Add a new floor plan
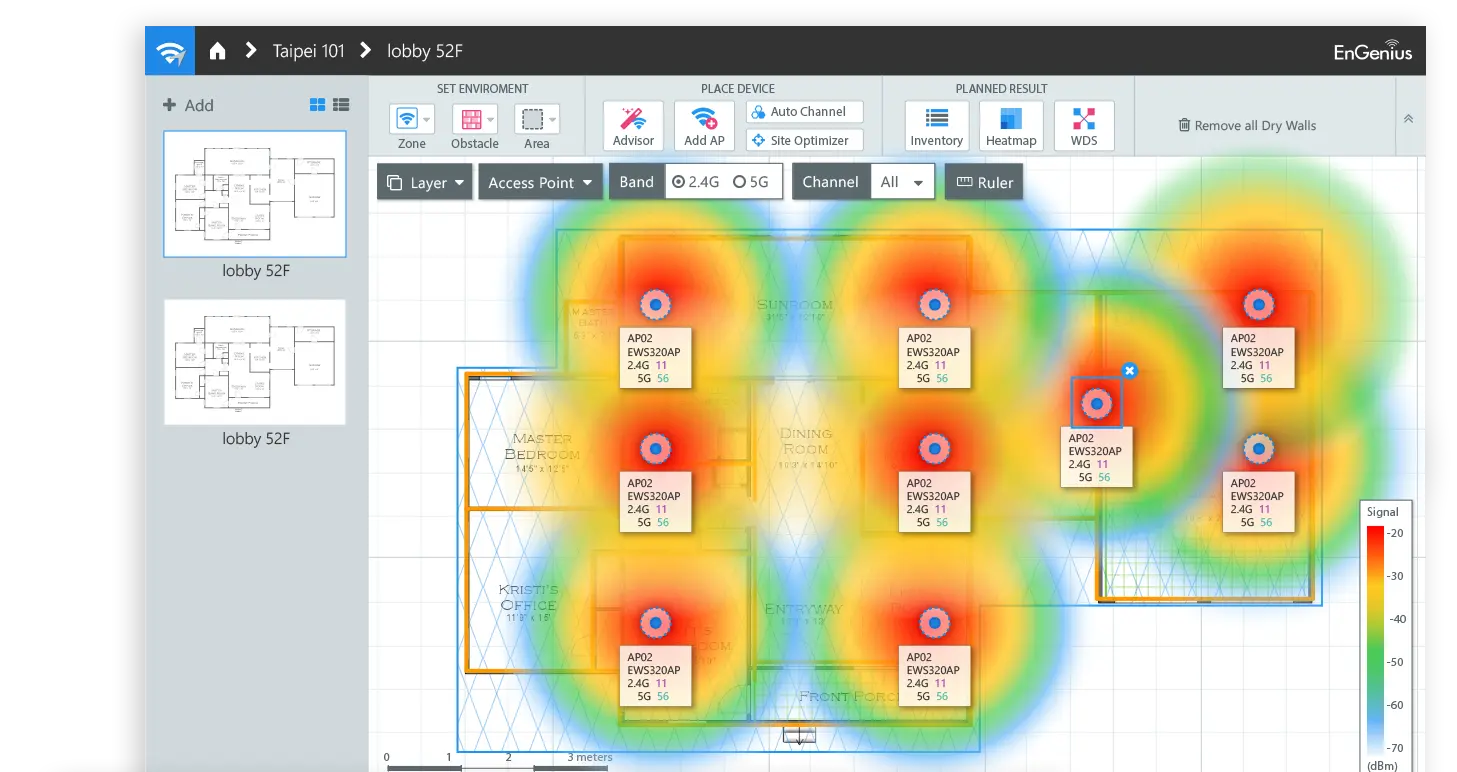Image resolution: width=1457 pixels, height=772 pixels. pos(188,105)
